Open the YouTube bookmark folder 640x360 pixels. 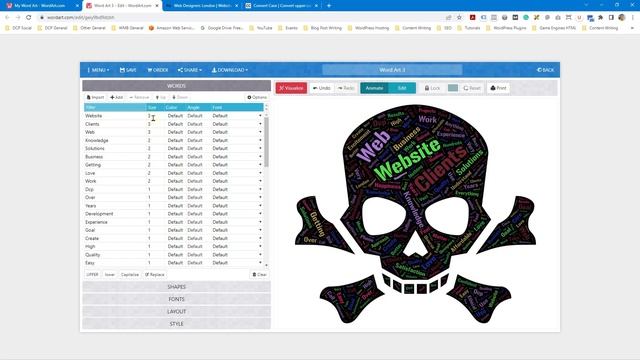[x=261, y=28]
